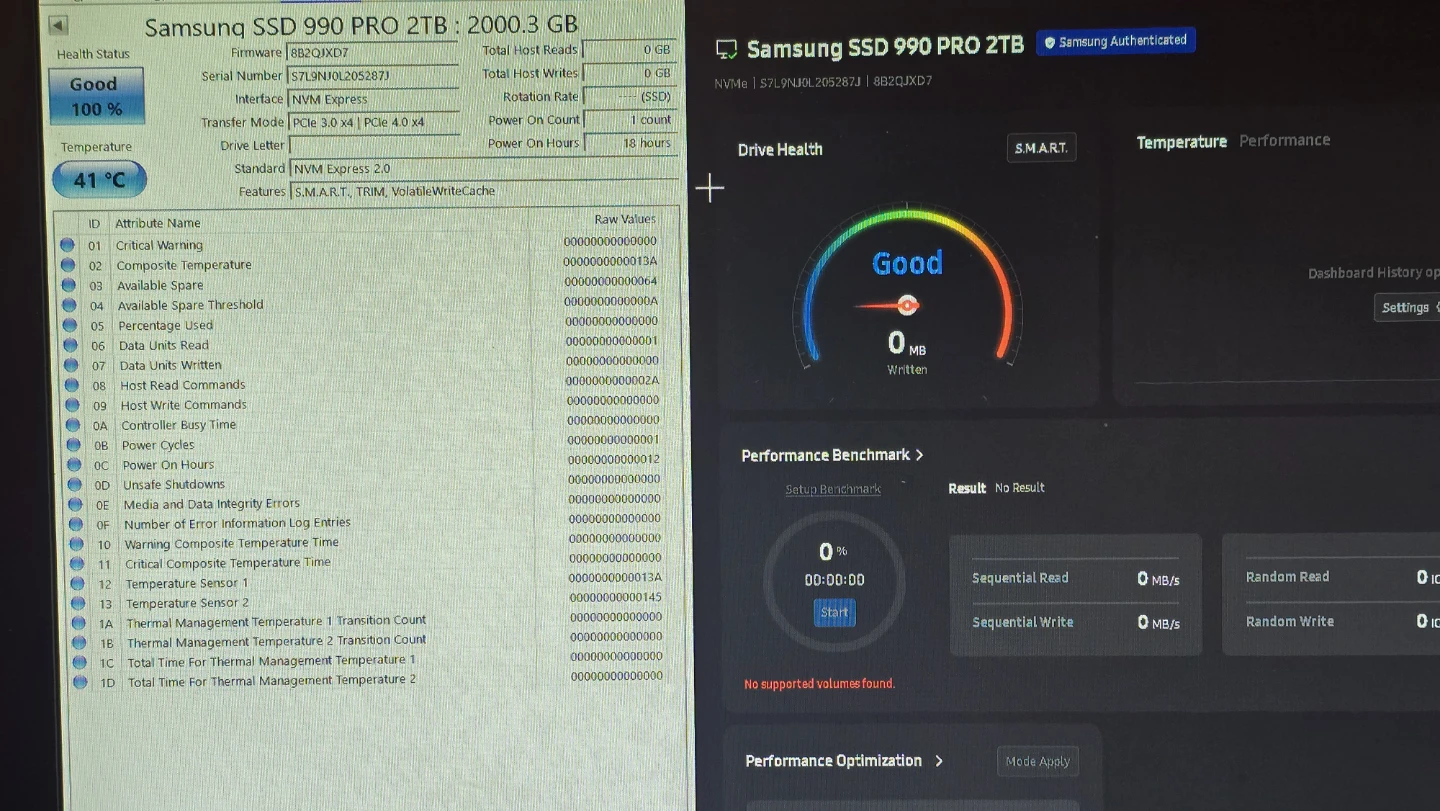Click status dot for Critical Warning
The height and width of the screenshot is (811, 1440).
pyautogui.click(x=67, y=244)
